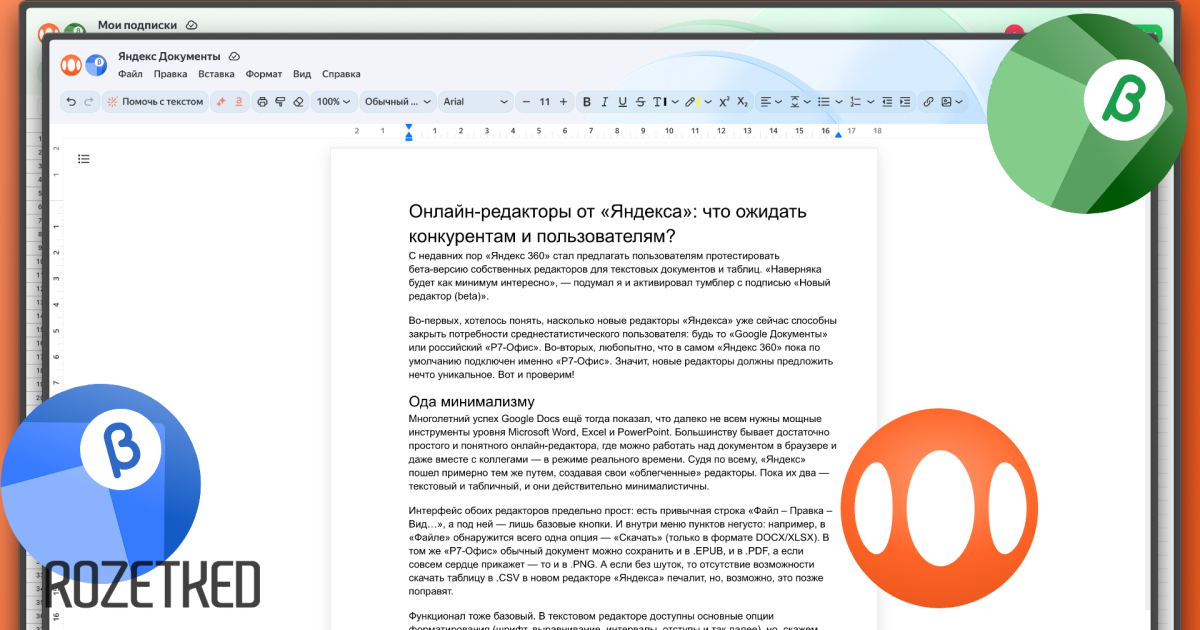The width and height of the screenshot is (1200, 630).
Task: Click the cloud icon beside 'Мои подписки'
Action: click(192, 24)
